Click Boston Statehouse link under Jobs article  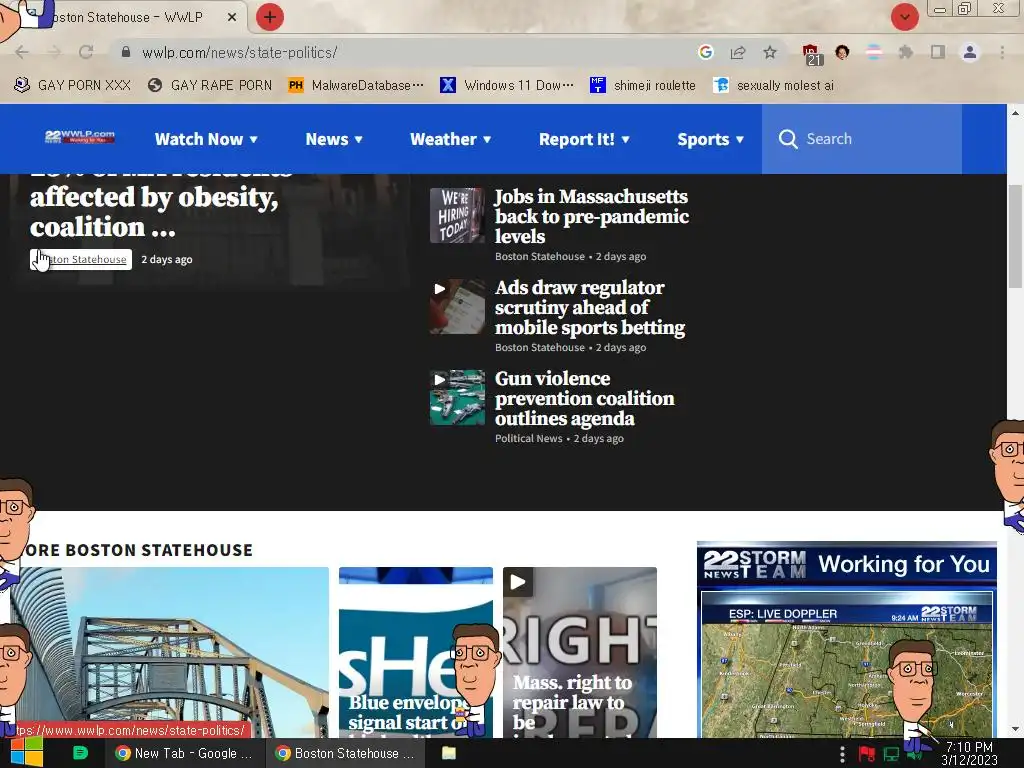(539, 256)
